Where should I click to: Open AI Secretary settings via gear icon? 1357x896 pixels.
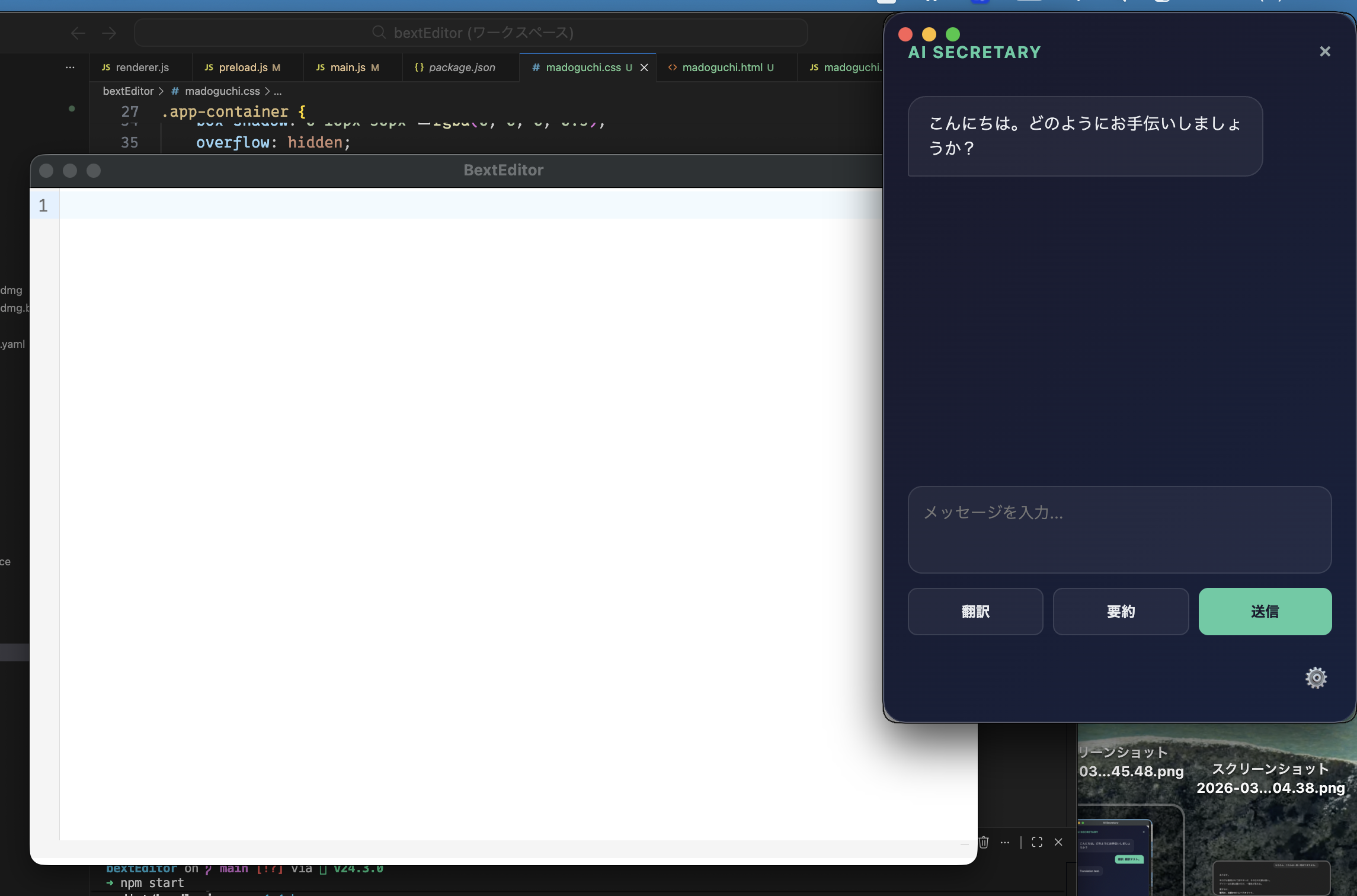[1317, 677]
